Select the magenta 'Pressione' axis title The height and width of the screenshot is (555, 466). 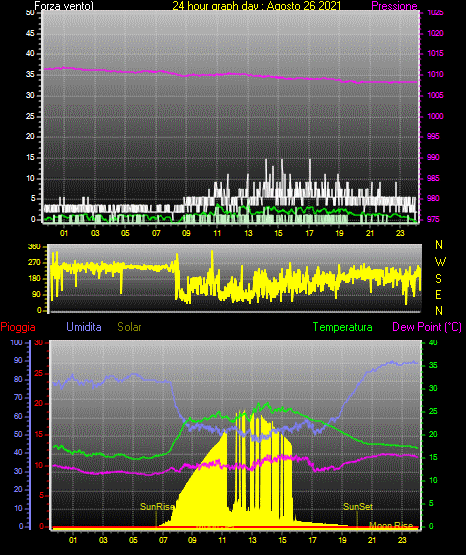(x=394, y=6)
